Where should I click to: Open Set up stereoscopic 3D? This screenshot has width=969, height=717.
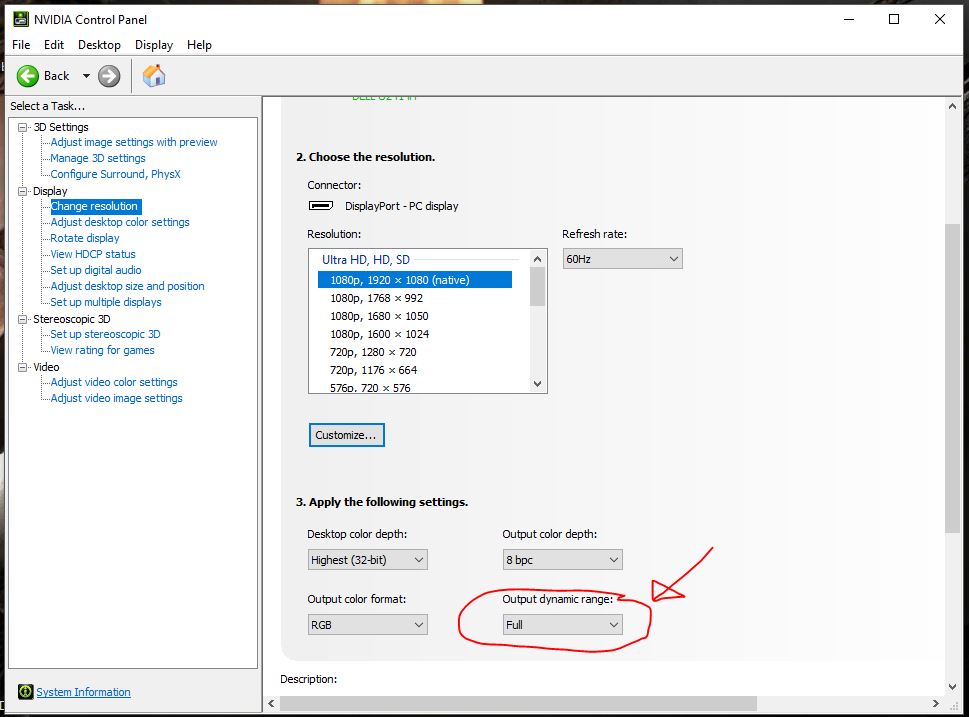105,334
